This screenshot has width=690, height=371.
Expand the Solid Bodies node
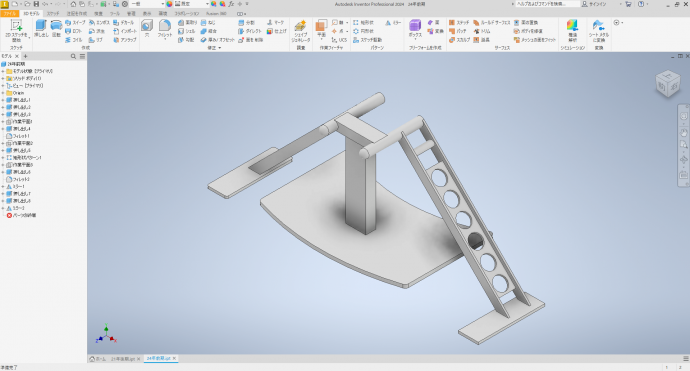3,78
